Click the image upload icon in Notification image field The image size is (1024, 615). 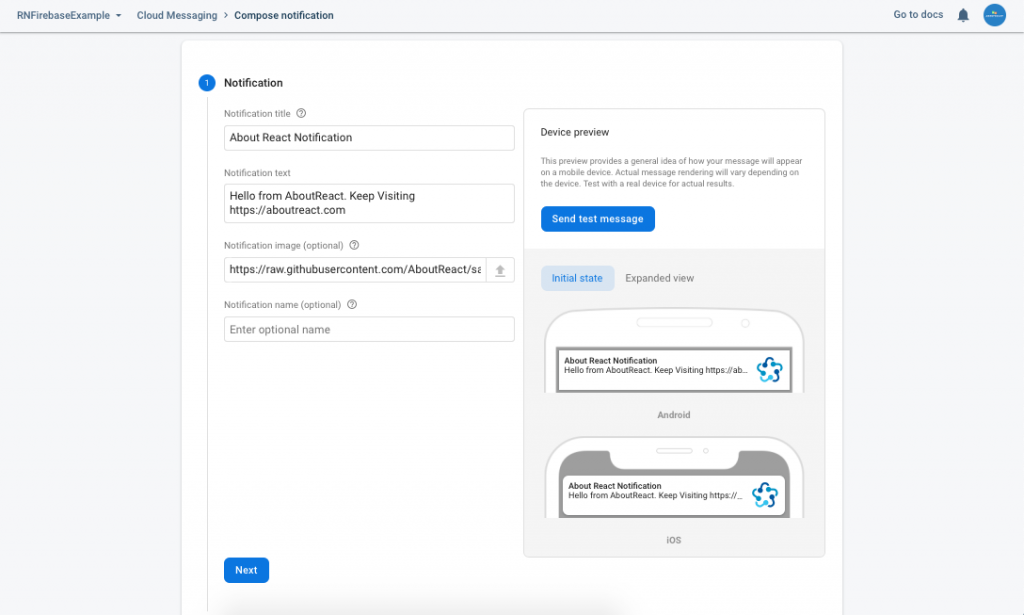click(501, 269)
